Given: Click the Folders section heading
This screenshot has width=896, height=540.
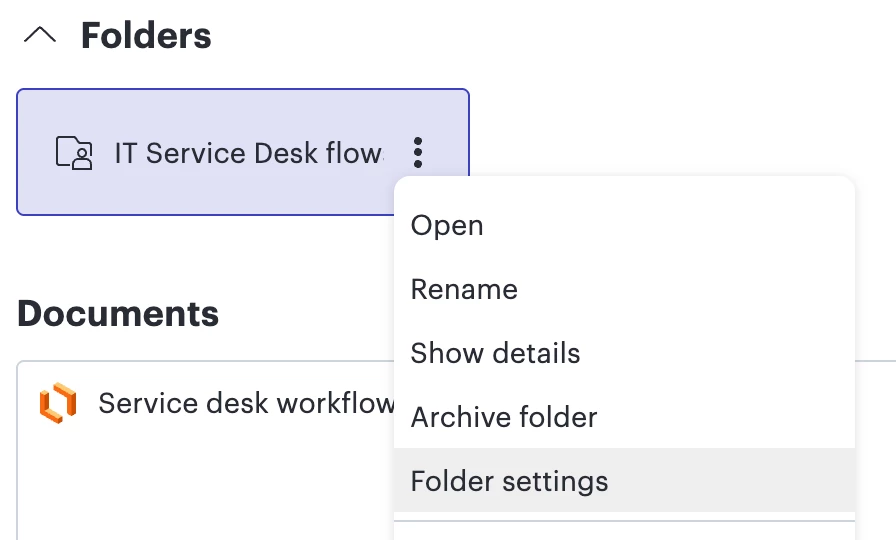Looking at the screenshot, I should [146, 36].
